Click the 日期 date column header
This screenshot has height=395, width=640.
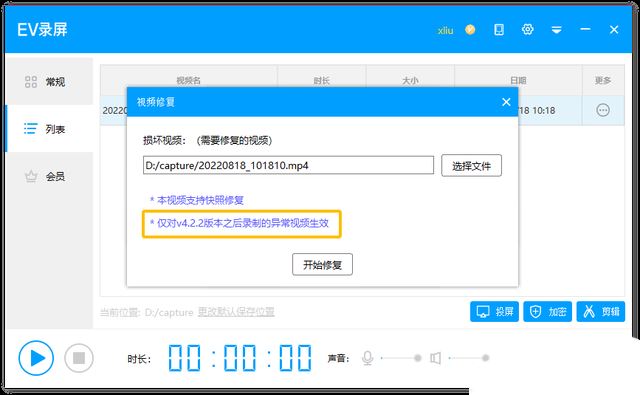[518, 80]
